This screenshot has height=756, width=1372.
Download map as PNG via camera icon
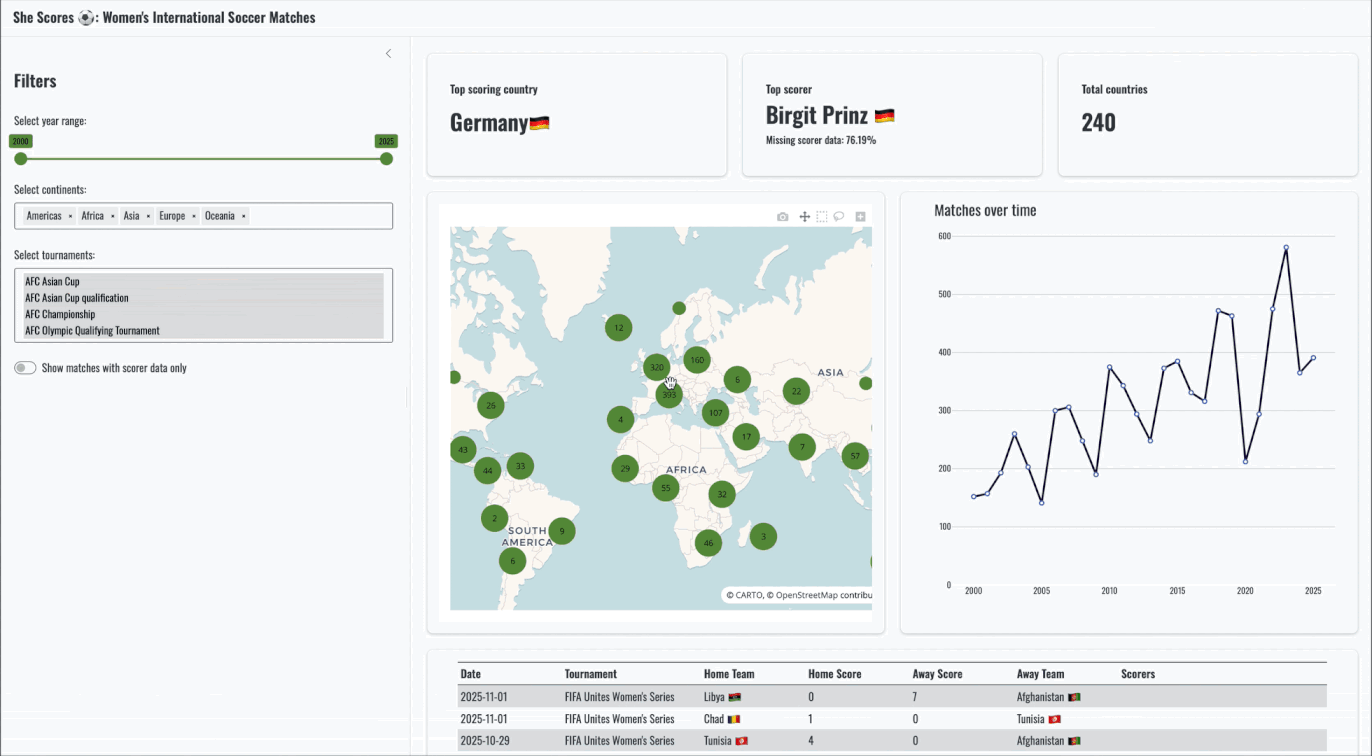783,217
